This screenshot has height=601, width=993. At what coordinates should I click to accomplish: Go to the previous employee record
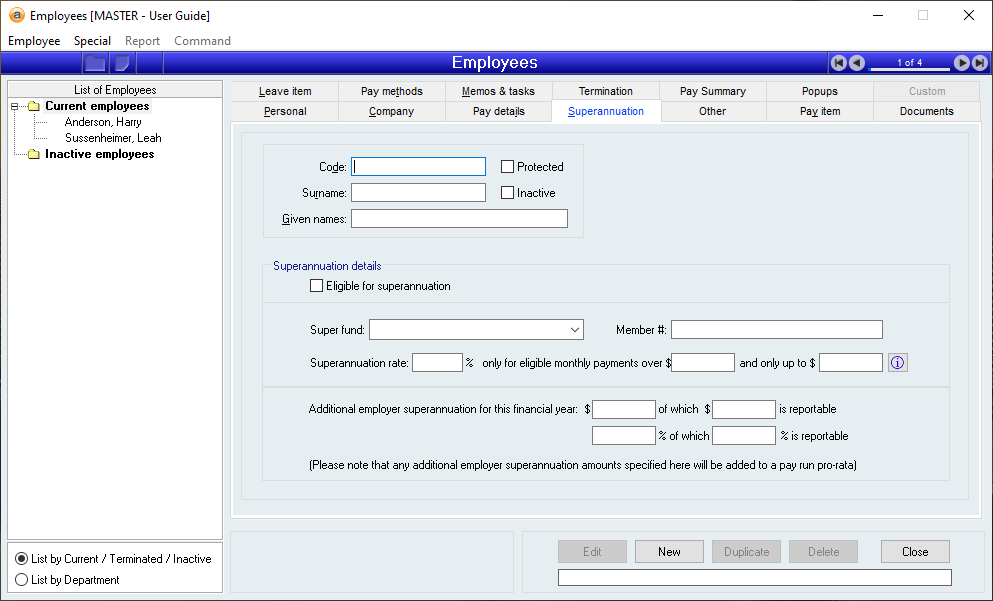[857, 63]
